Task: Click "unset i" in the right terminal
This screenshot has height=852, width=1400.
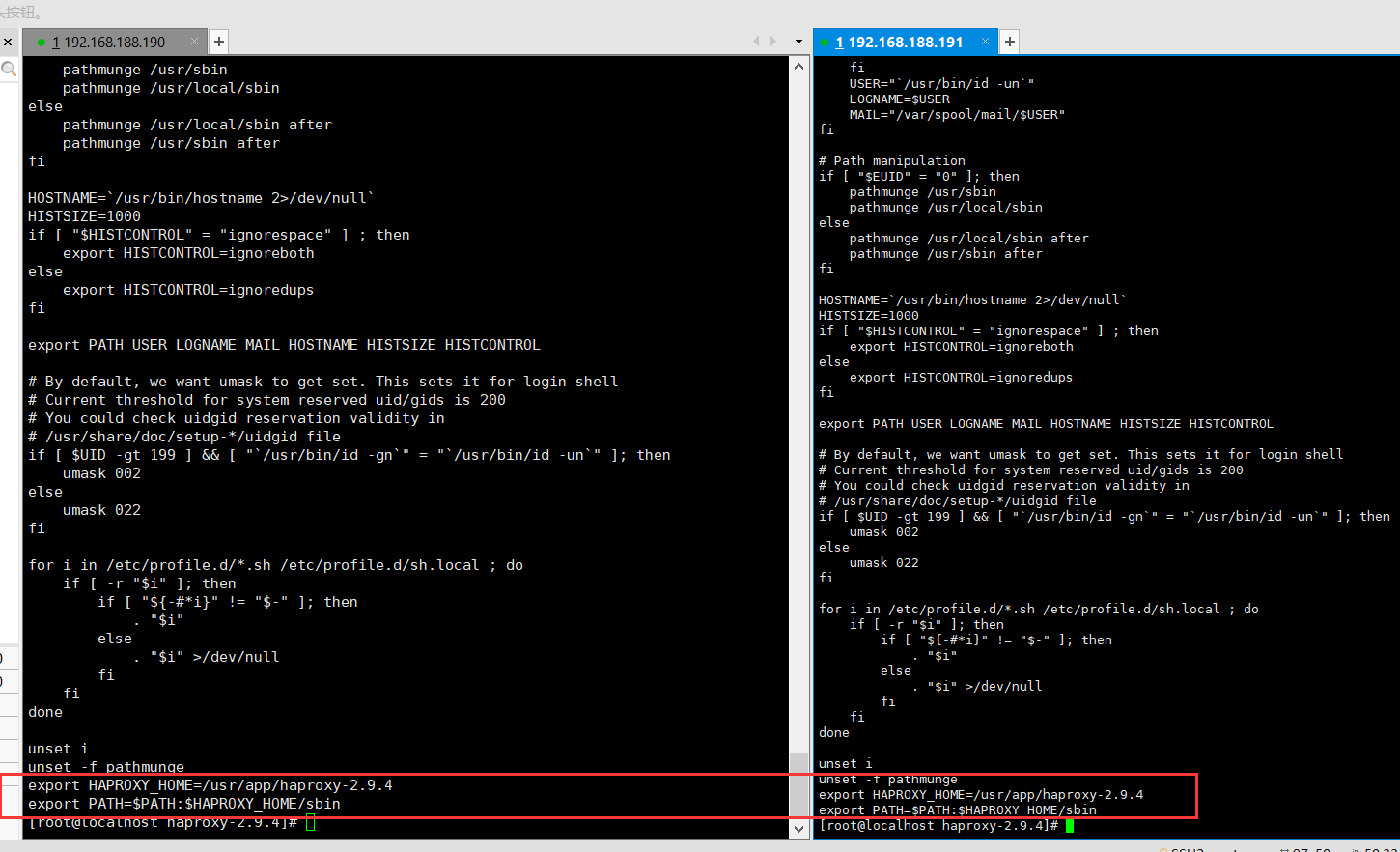Action: [x=846, y=764]
